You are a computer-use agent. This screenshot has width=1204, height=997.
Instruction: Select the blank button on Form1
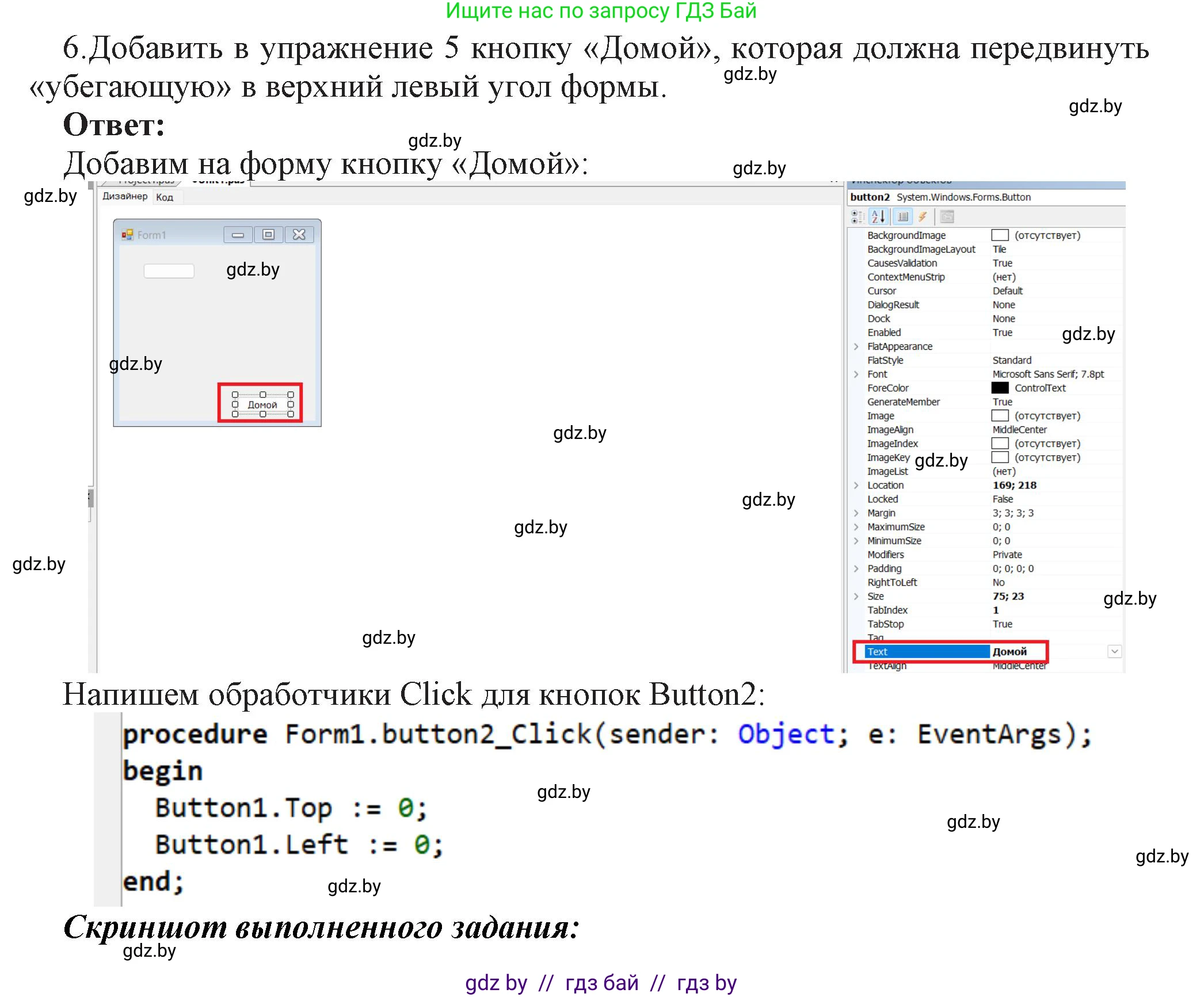(x=169, y=271)
